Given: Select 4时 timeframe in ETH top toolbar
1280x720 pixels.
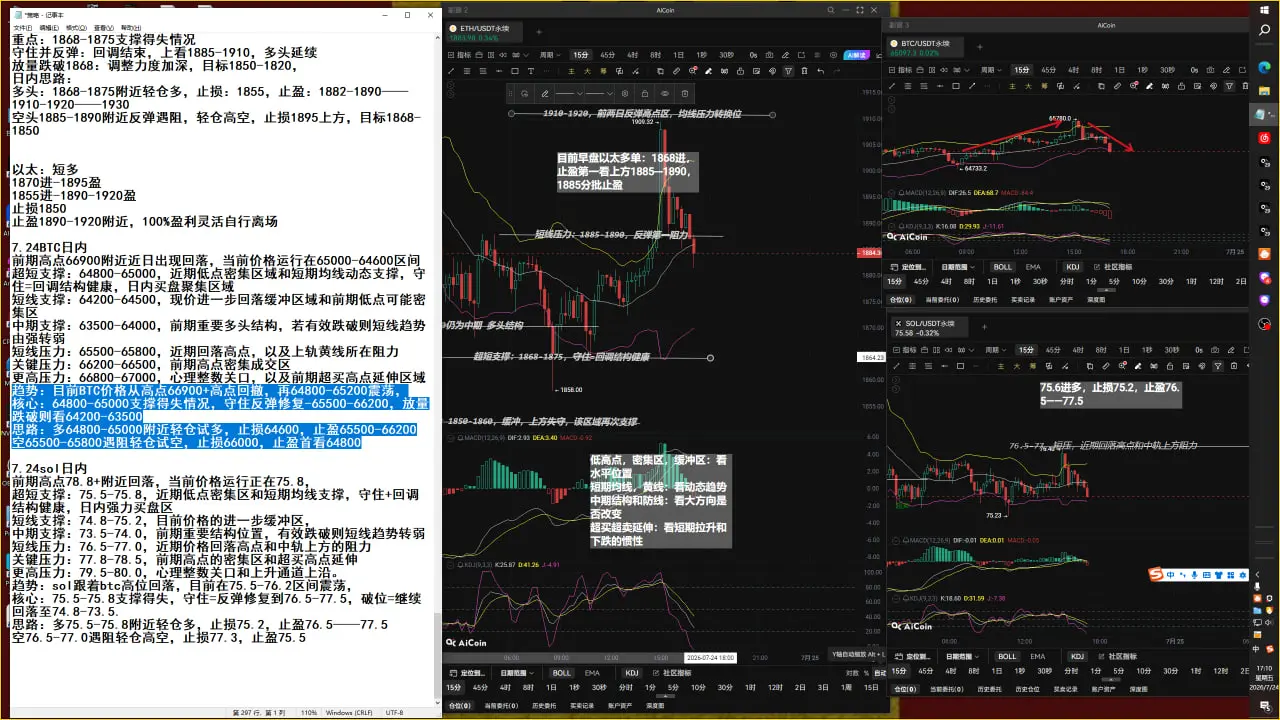Looking at the screenshot, I should (632, 55).
